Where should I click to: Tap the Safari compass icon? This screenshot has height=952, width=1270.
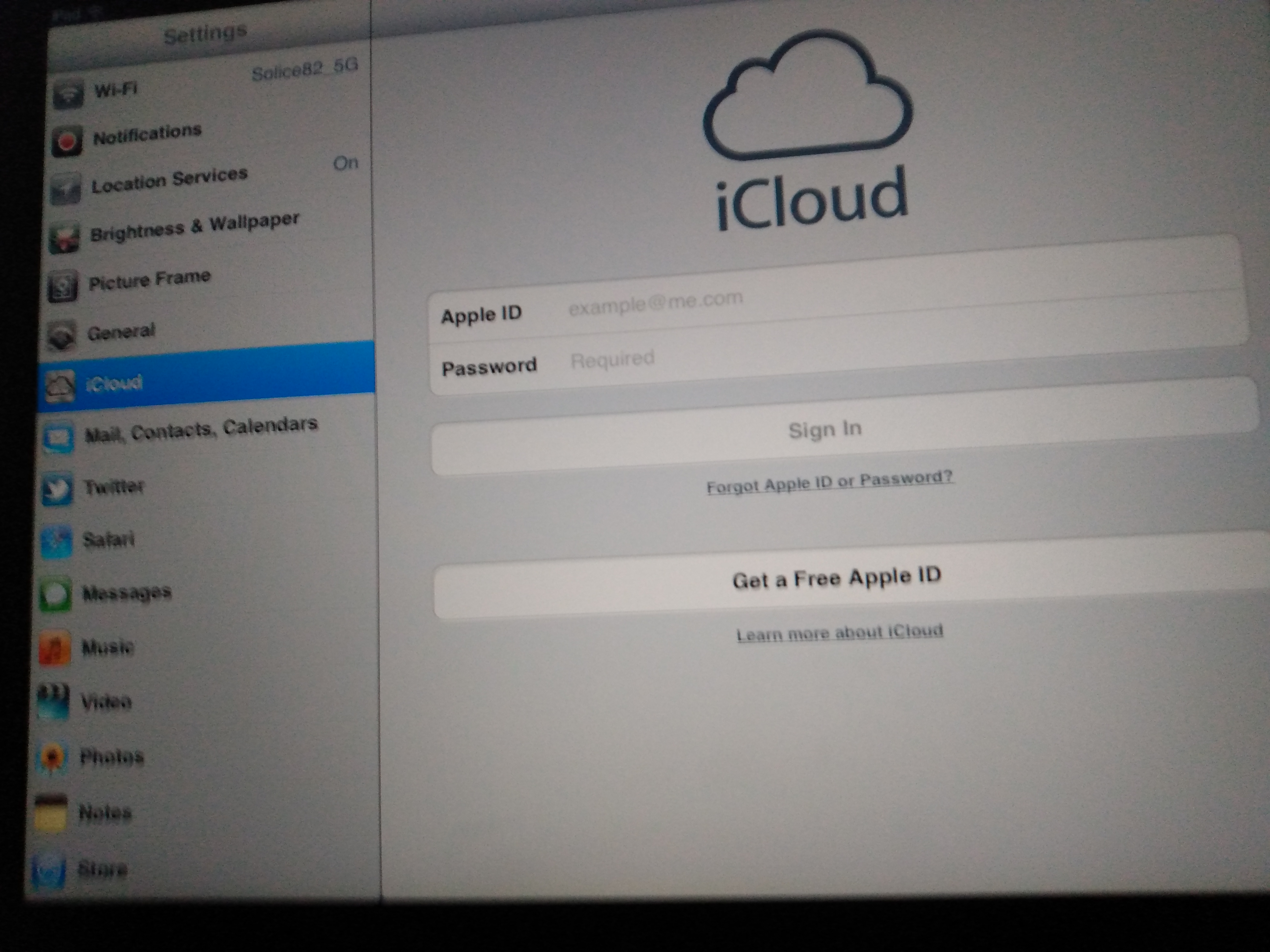(x=56, y=542)
